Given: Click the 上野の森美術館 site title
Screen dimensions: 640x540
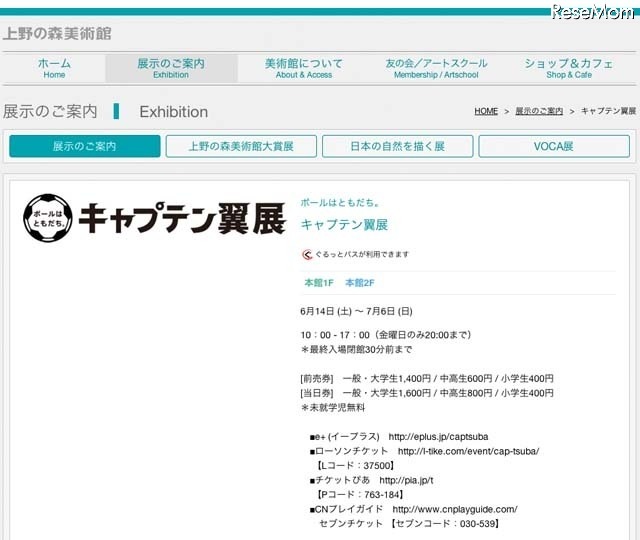Looking at the screenshot, I should (57, 33).
